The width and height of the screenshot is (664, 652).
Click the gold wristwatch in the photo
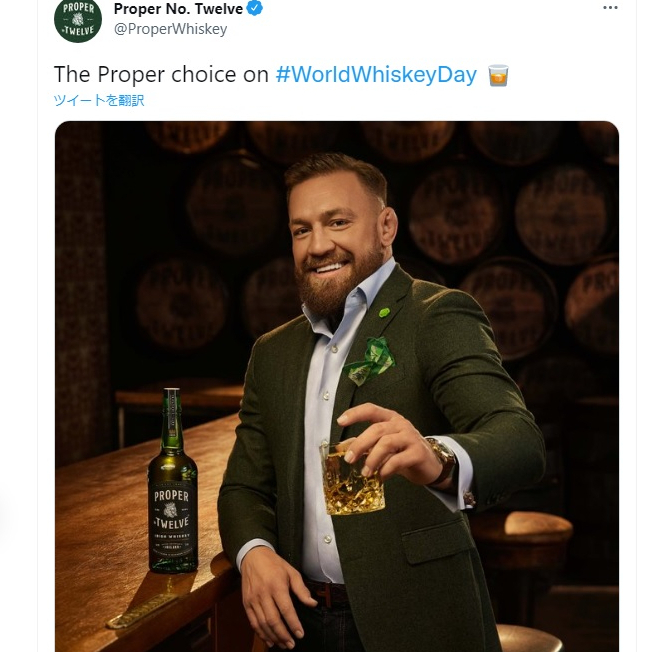441,459
